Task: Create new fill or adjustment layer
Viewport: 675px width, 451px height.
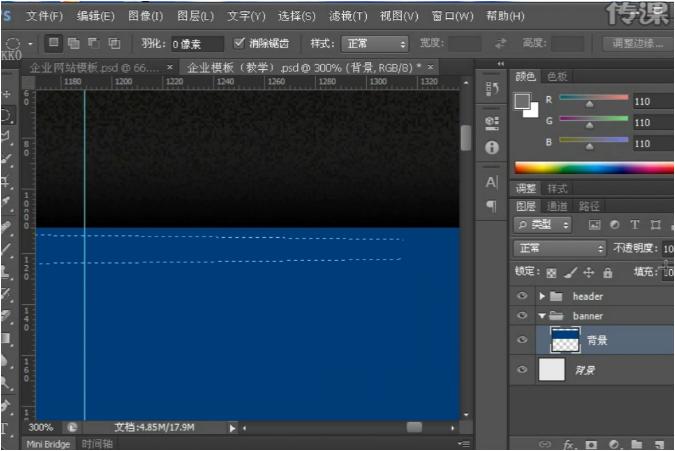Action: 614,445
